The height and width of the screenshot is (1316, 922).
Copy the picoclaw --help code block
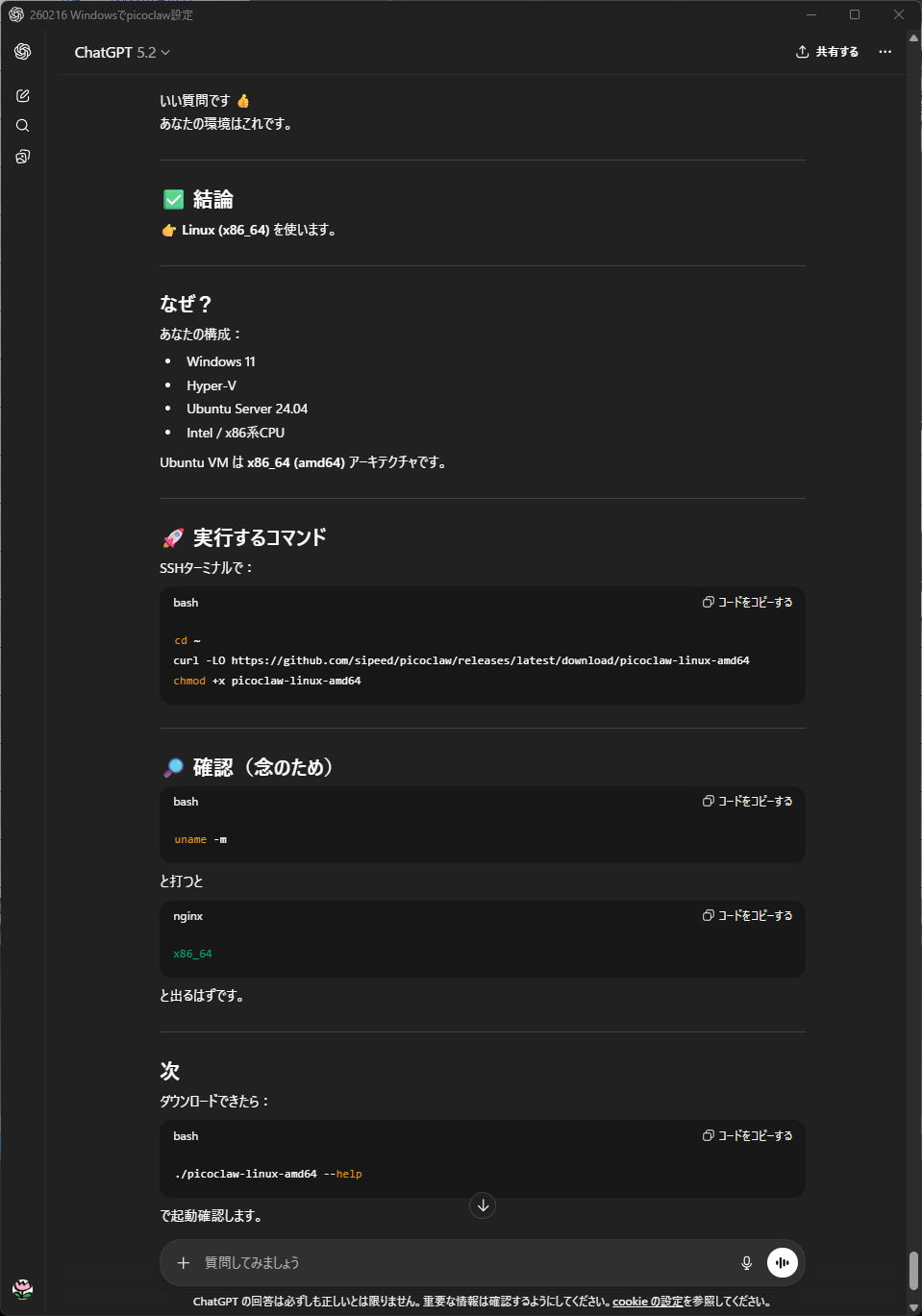748,1136
